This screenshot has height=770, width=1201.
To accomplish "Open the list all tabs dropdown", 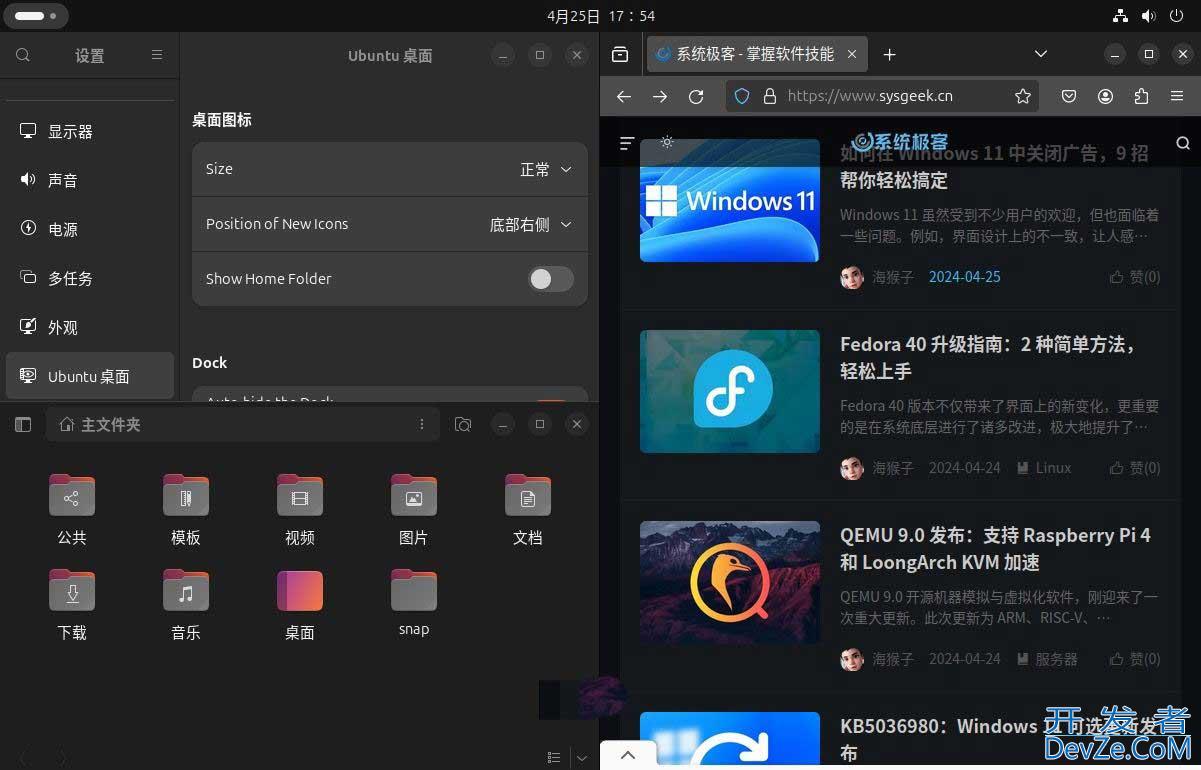I will click(1040, 54).
